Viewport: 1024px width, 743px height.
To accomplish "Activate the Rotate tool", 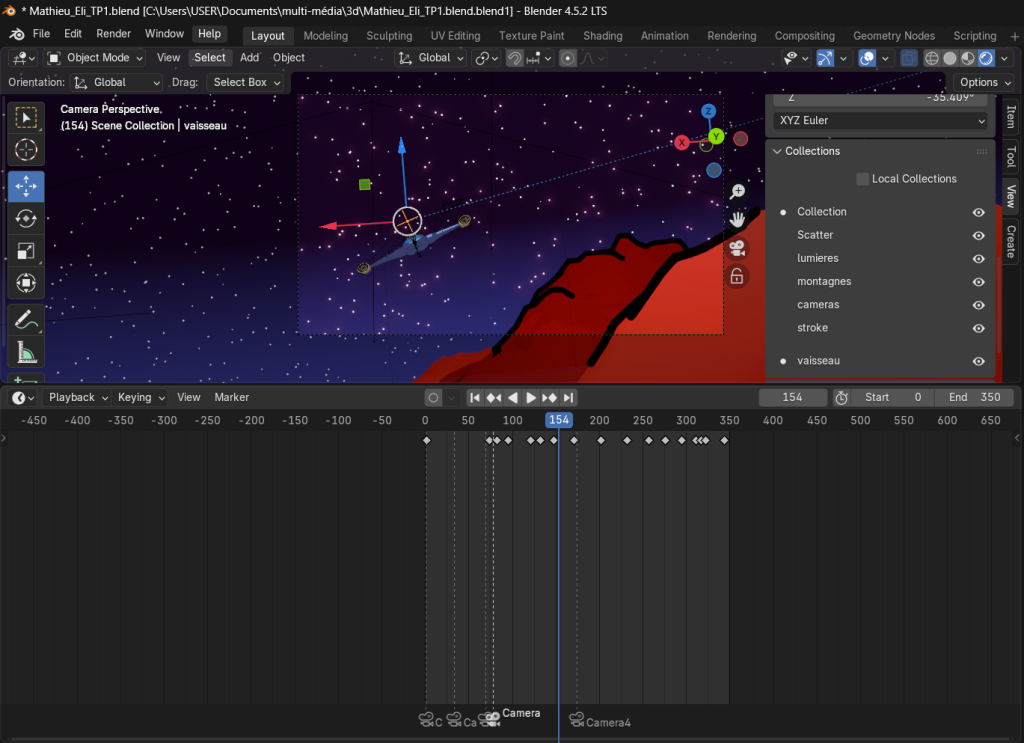I will 26,218.
